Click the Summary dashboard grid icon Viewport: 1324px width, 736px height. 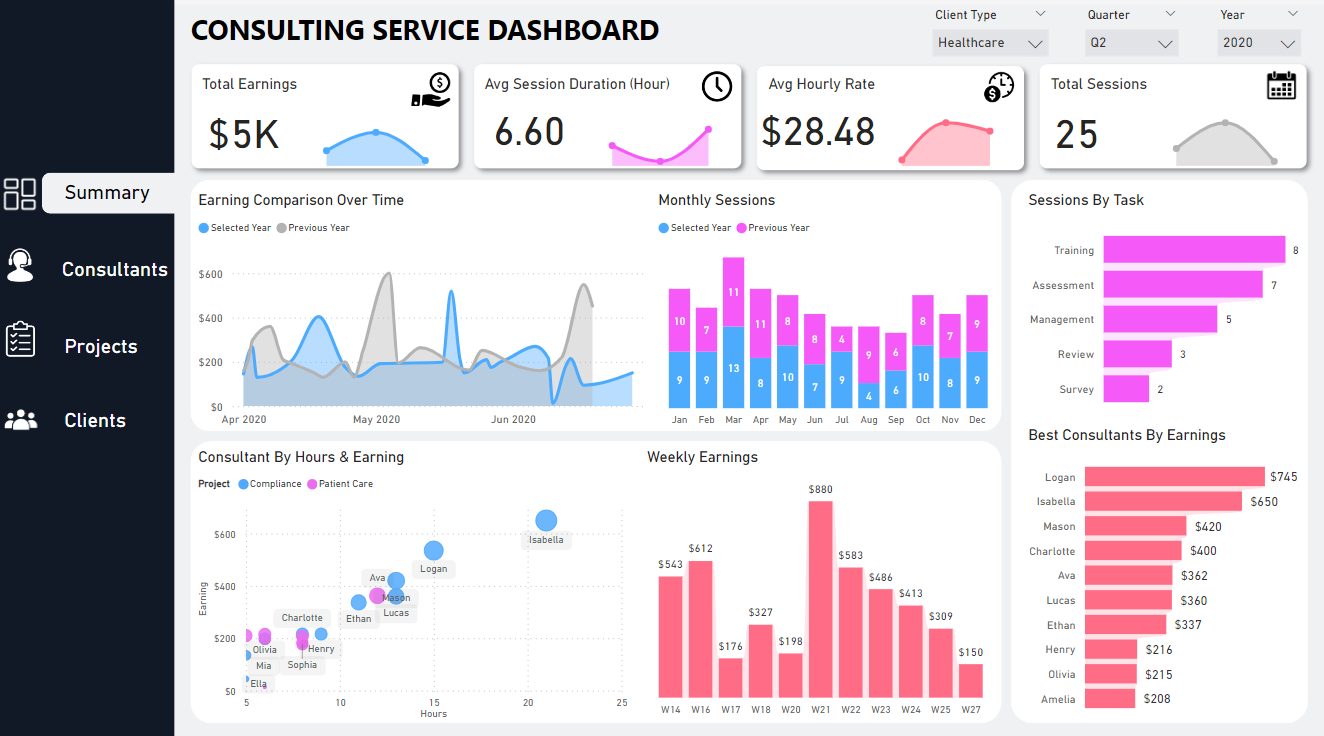pyautogui.click(x=20, y=194)
